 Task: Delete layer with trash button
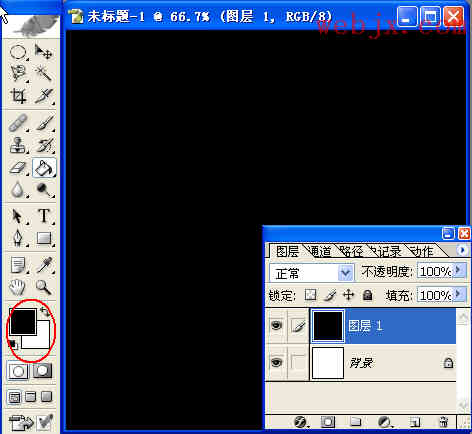pyautogui.click(x=443, y=422)
